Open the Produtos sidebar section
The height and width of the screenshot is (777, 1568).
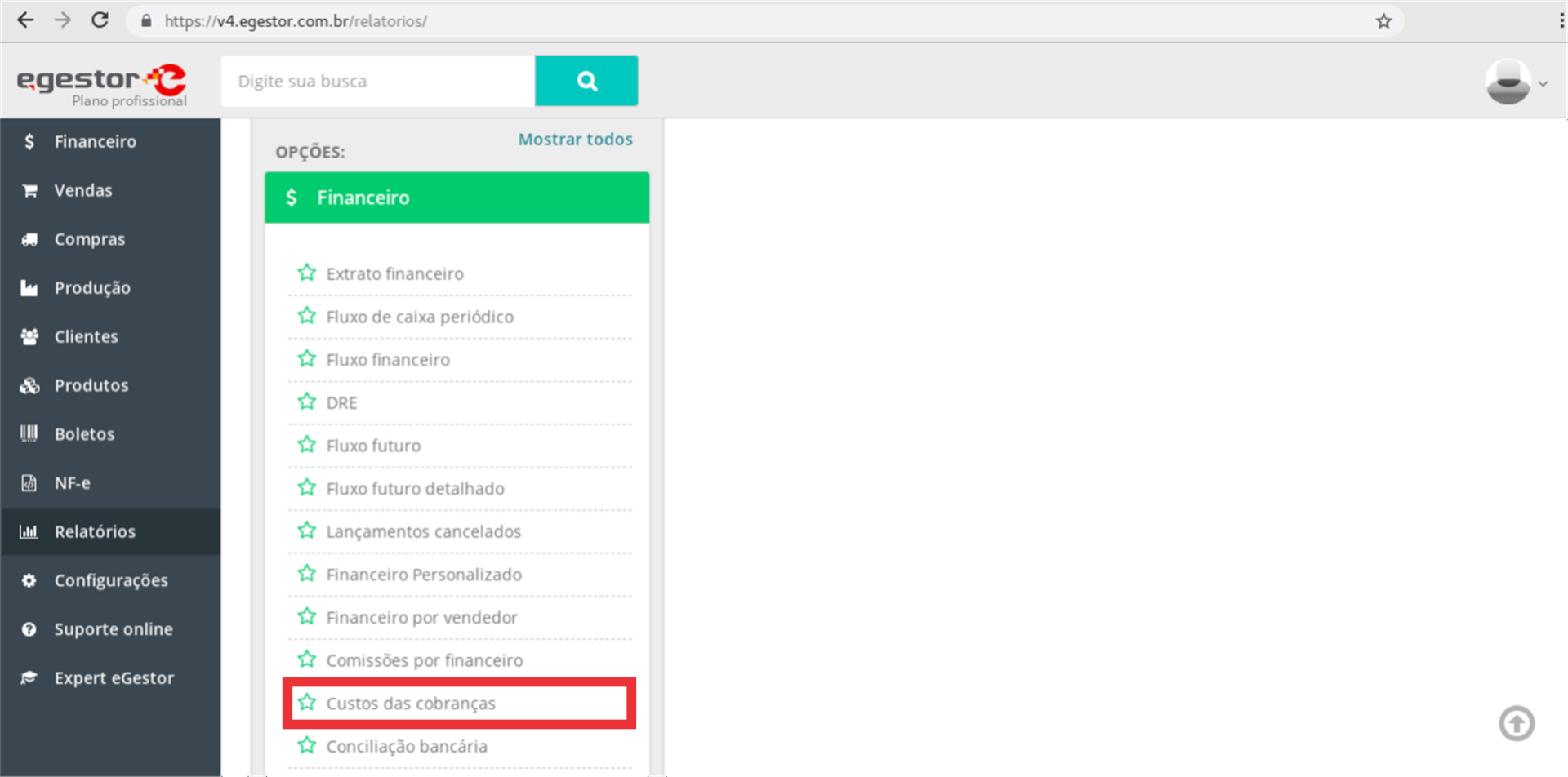tap(110, 385)
